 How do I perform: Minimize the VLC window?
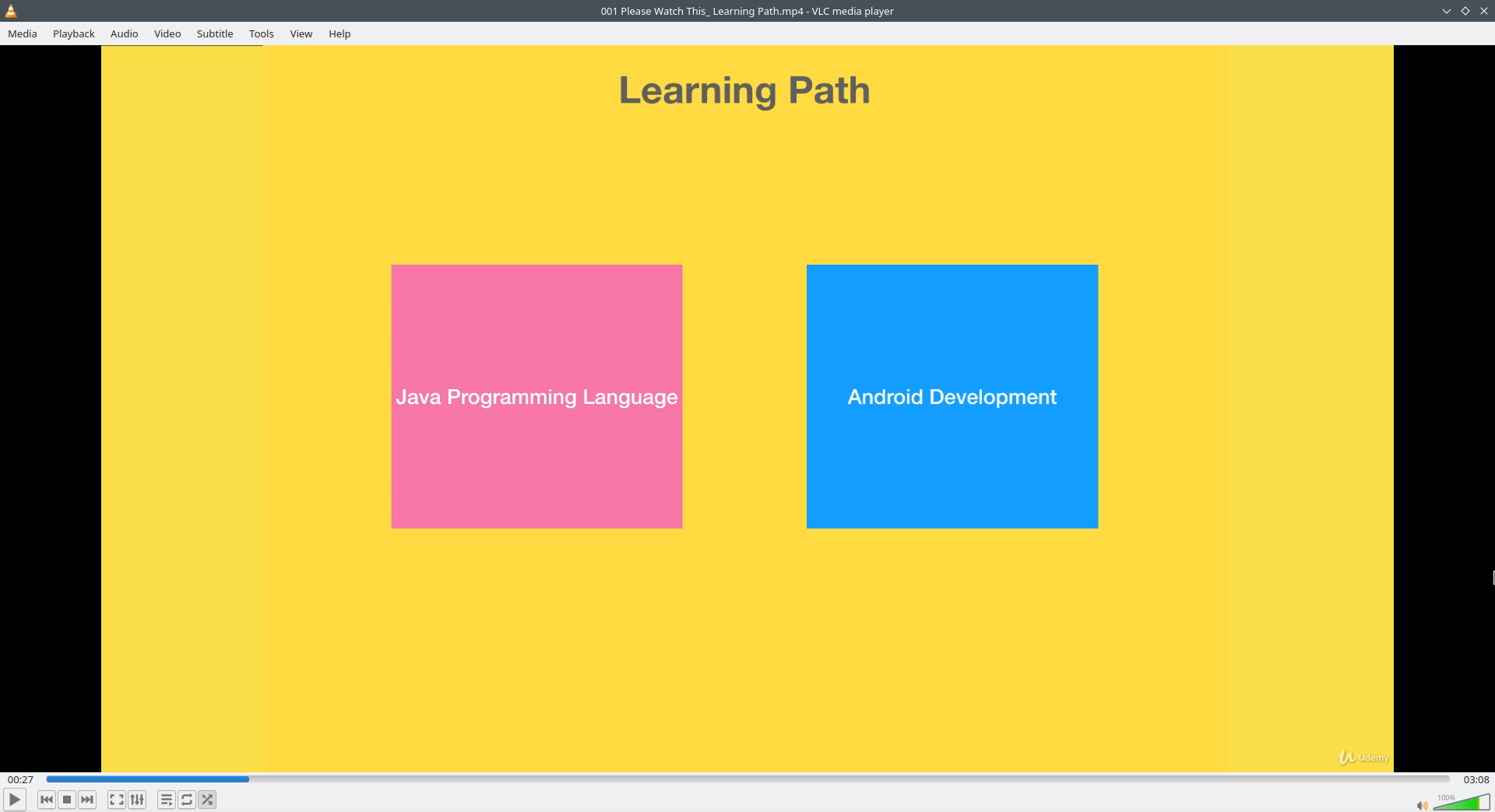[1447, 11]
